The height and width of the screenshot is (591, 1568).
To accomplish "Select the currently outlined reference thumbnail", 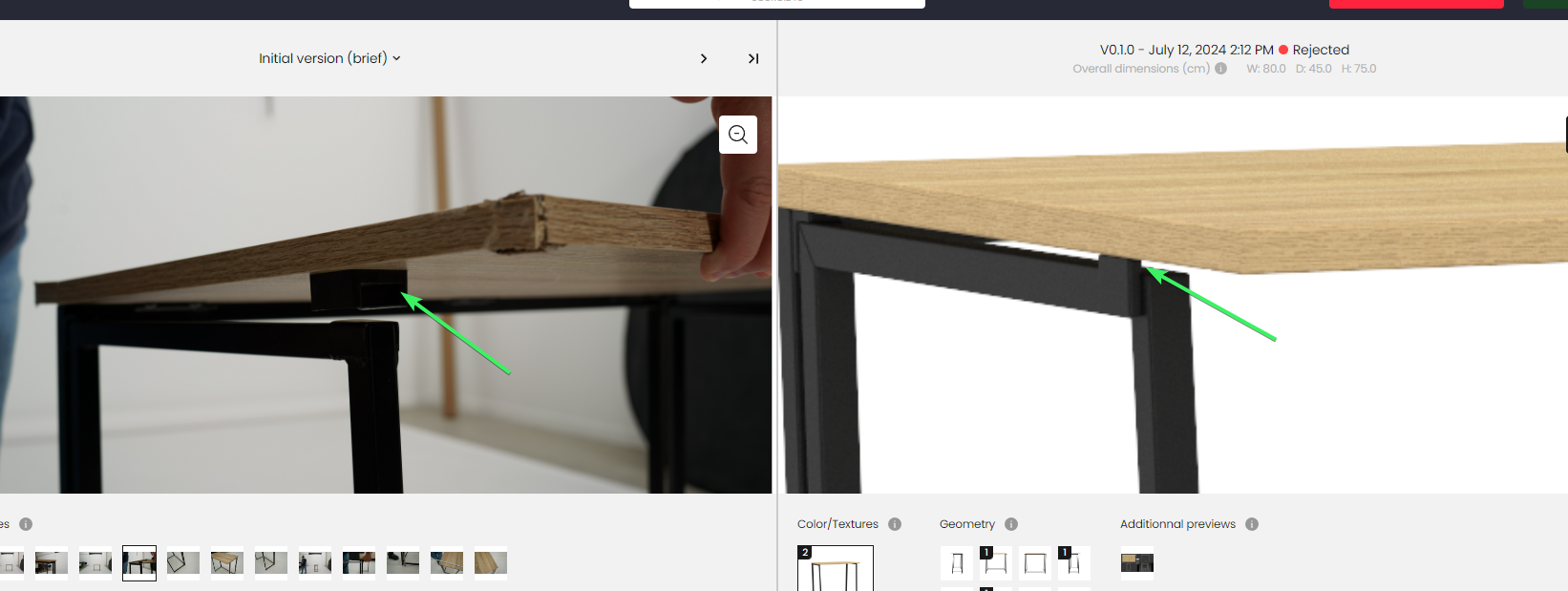I will coord(139,563).
